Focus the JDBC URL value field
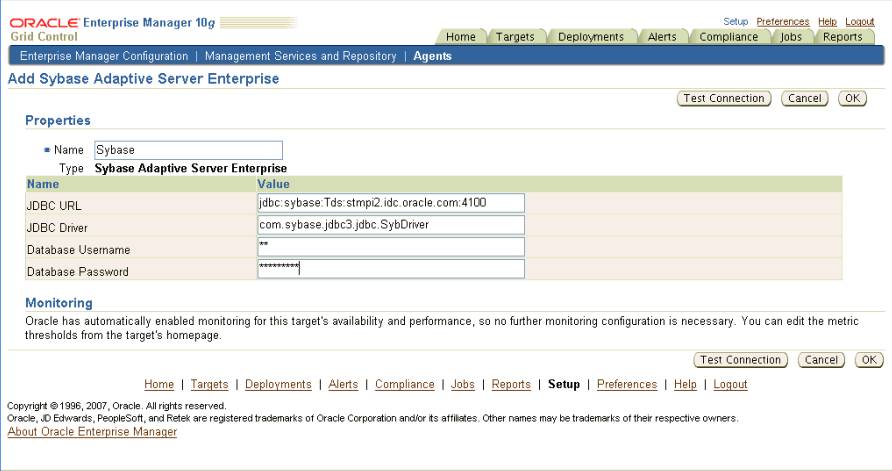Screen dimensions: 892x471 pyautogui.click(x=391, y=203)
